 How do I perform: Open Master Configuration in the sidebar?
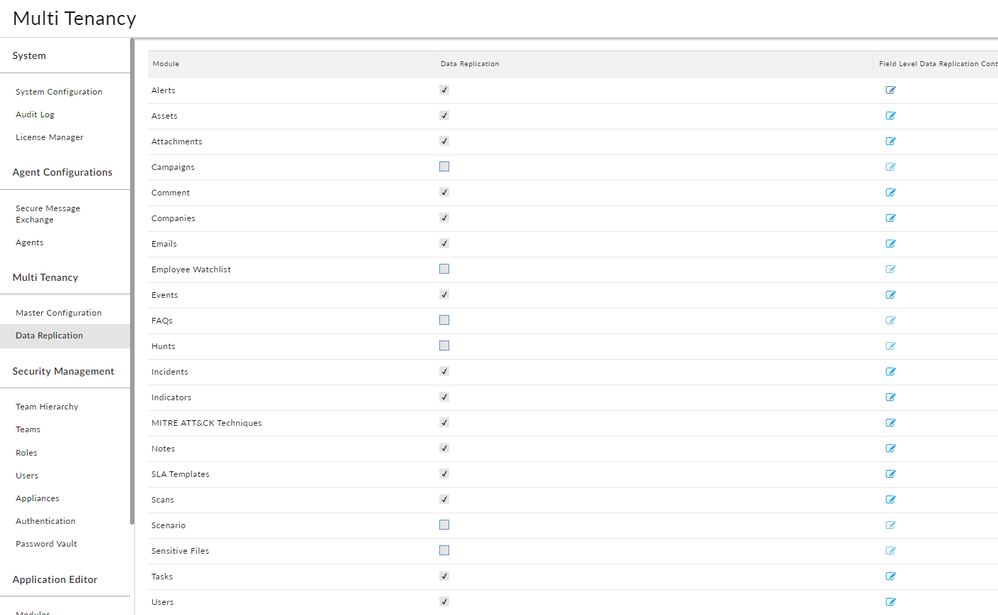[59, 313]
